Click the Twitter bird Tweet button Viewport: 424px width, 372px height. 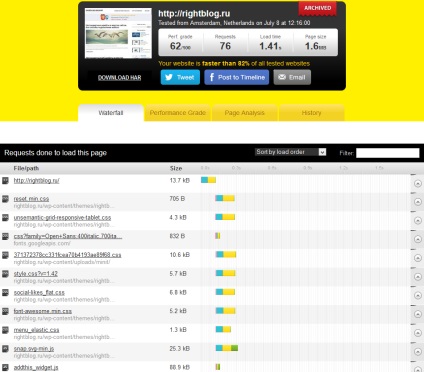click(x=180, y=77)
